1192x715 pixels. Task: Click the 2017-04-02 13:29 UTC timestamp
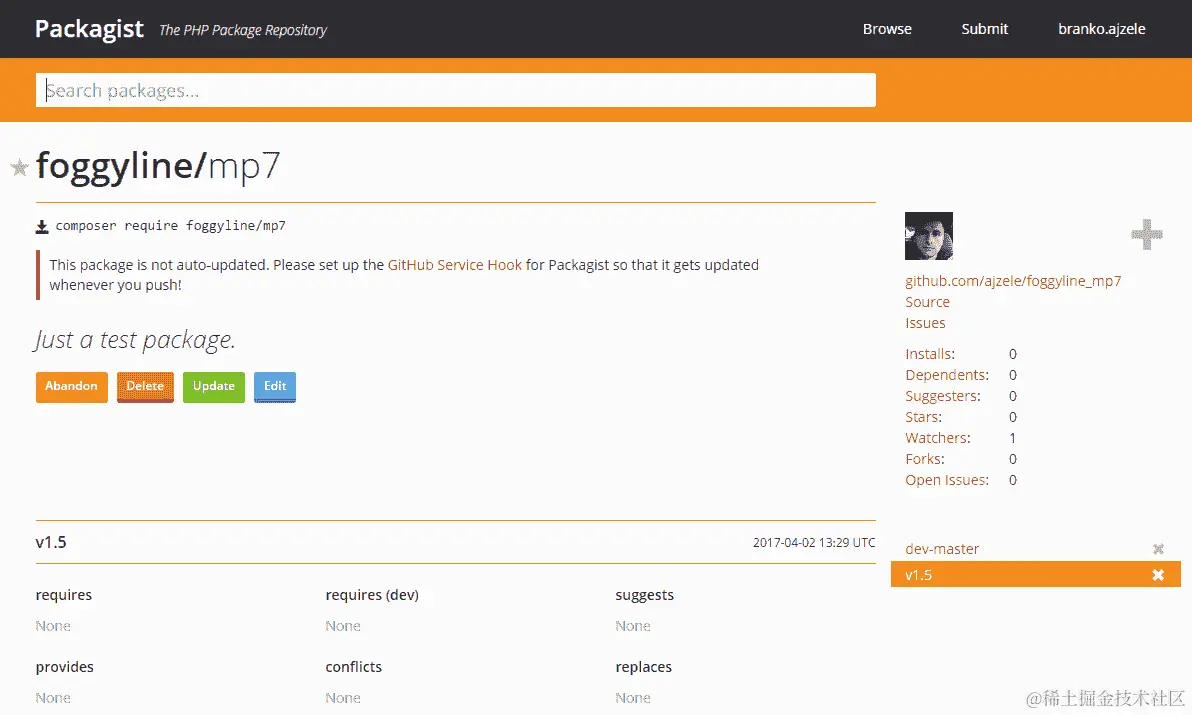click(x=813, y=543)
